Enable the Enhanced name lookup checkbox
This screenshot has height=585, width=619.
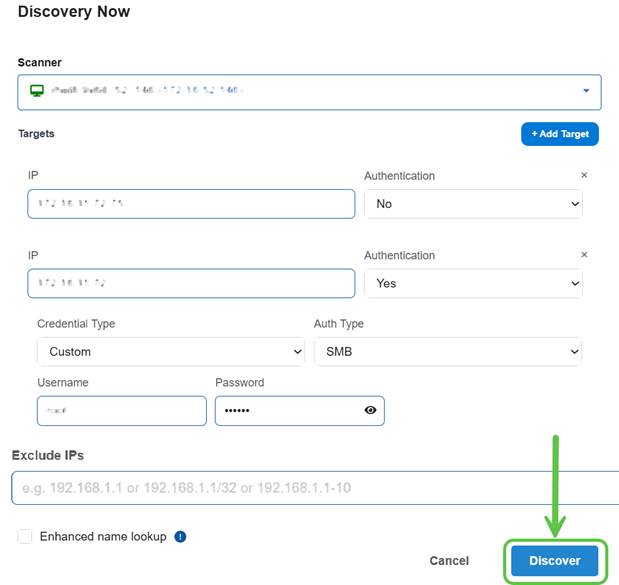tap(25, 537)
